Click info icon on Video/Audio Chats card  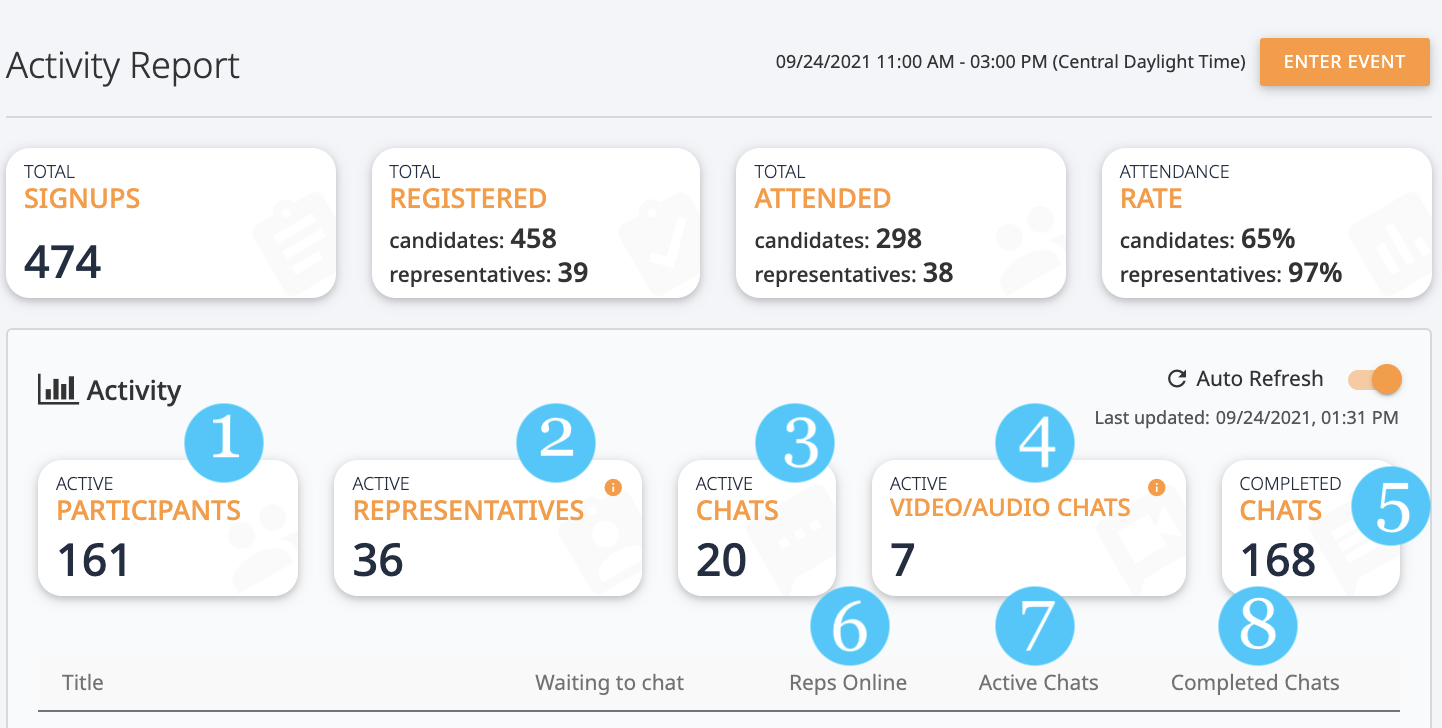pyautogui.click(x=1157, y=487)
